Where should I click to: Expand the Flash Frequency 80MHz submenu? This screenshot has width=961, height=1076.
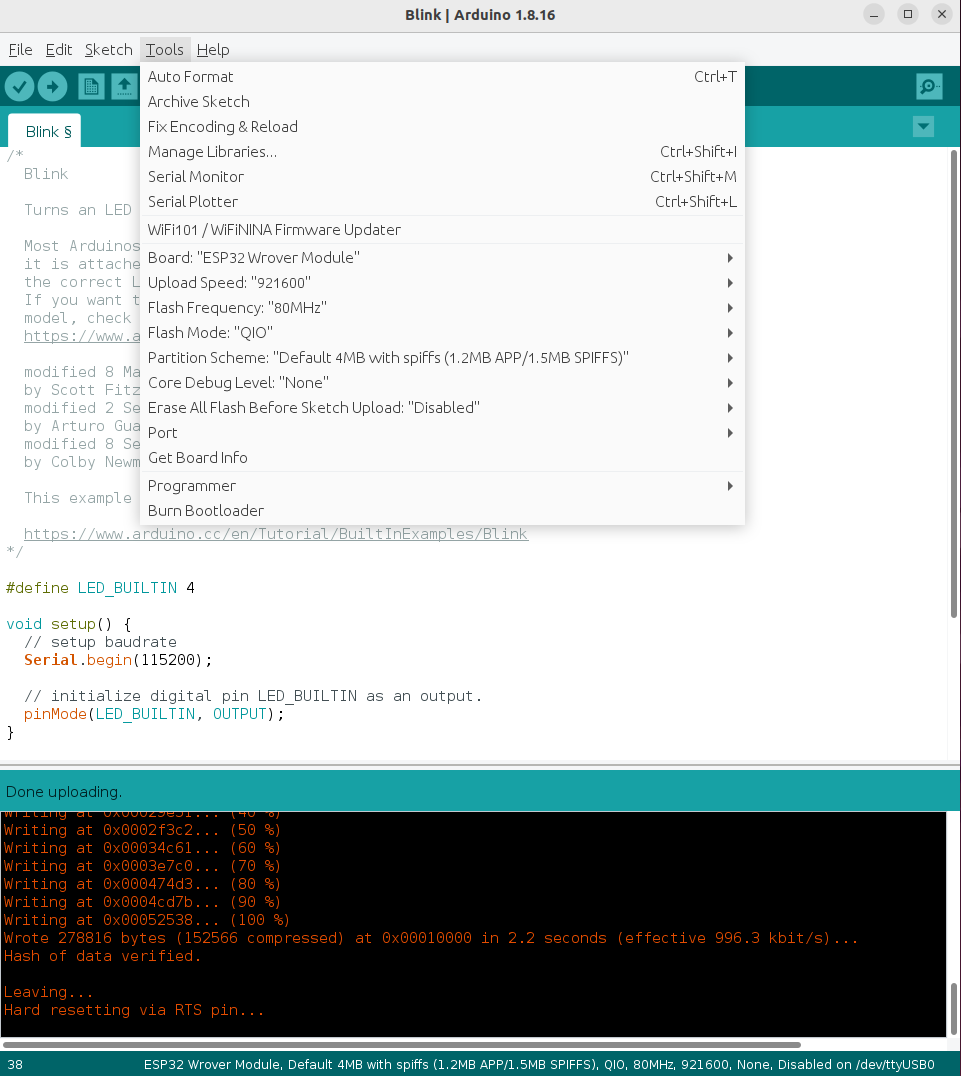coord(442,308)
